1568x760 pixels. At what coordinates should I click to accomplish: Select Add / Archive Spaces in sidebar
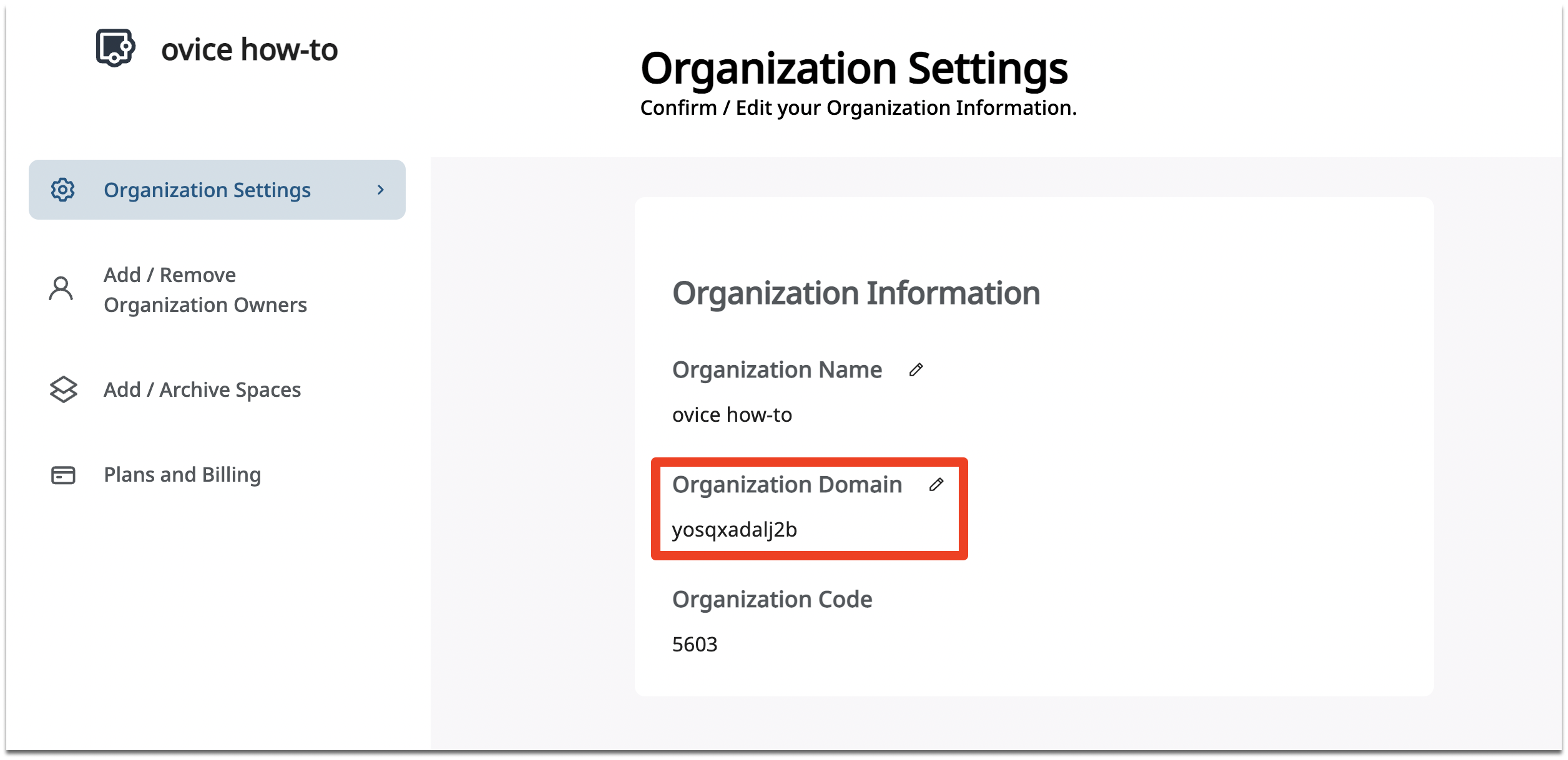point(202,389)
